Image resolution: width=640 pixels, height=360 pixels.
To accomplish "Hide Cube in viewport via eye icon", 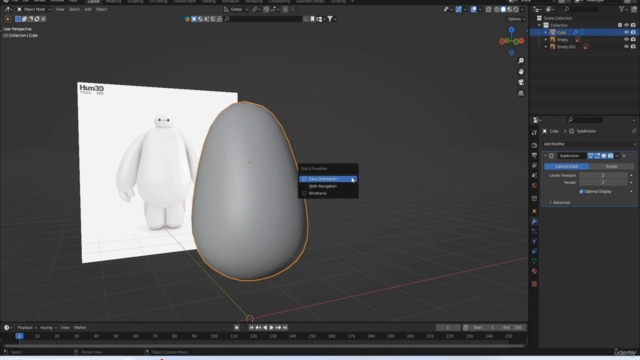I will (x=626, y=32).
